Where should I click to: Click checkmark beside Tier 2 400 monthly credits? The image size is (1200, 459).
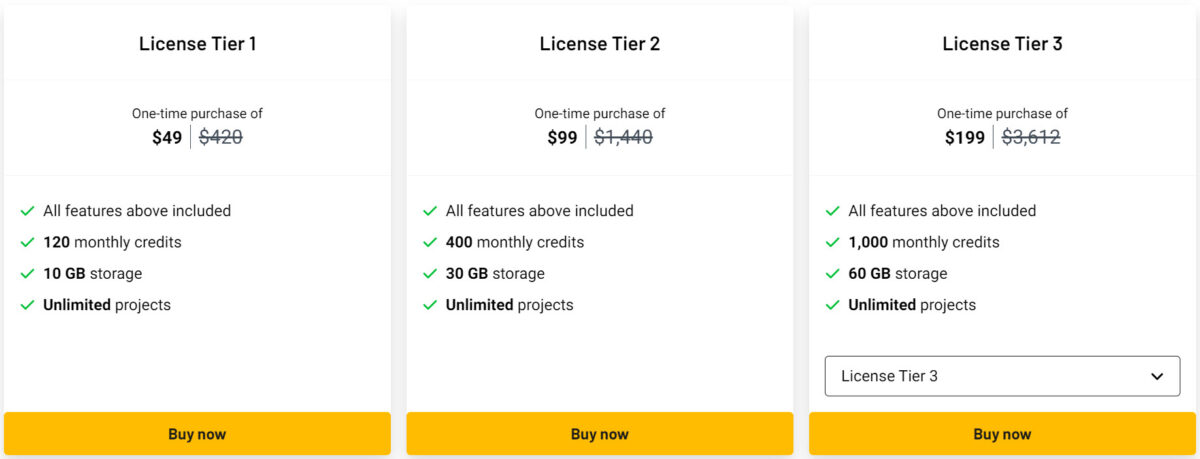click(430, 242)
